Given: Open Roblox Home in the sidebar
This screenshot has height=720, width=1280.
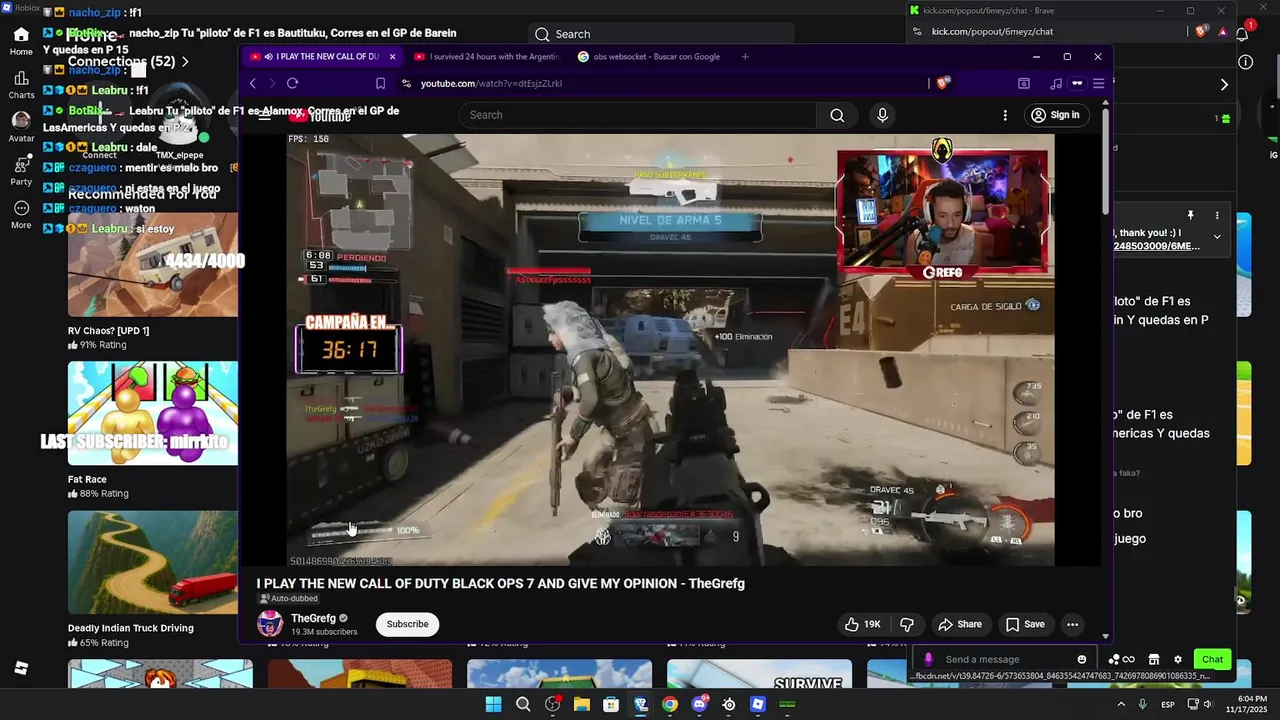Looking at the screenshot, I should [x=21, y=41].
